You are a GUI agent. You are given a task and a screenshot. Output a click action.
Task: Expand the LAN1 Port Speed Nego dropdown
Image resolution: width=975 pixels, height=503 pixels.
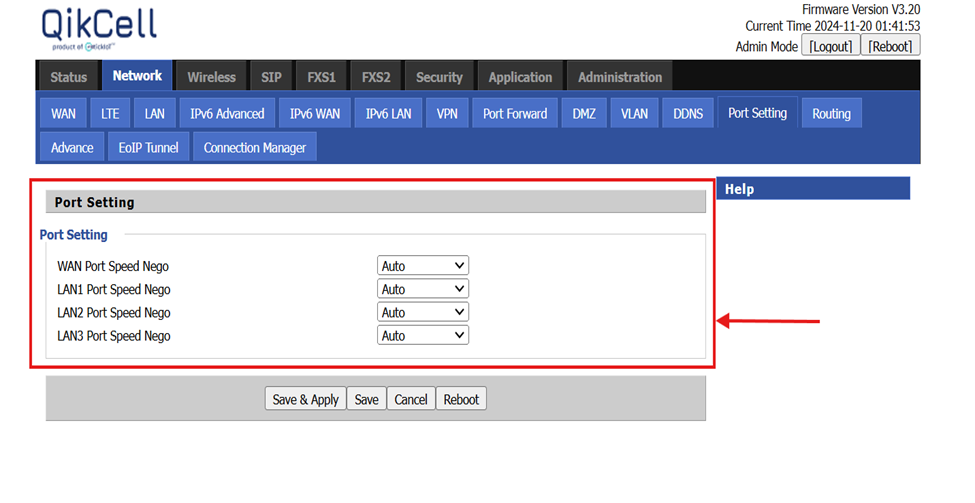pos(423,289)
